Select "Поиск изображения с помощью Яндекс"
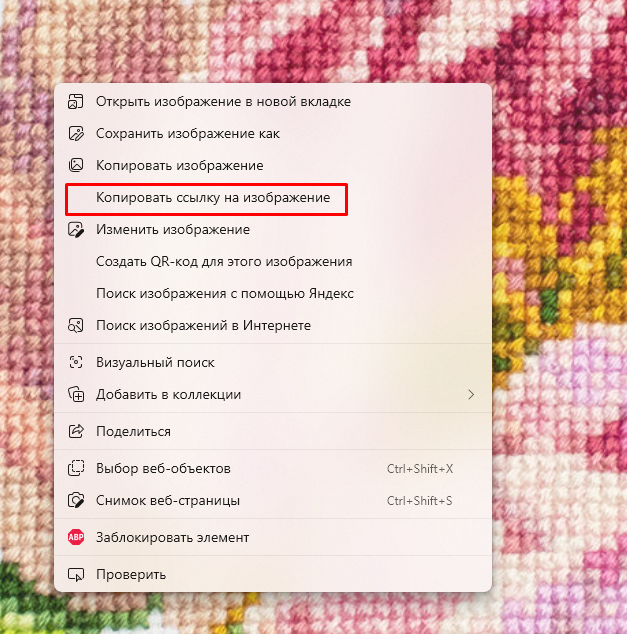 [225, 293]
